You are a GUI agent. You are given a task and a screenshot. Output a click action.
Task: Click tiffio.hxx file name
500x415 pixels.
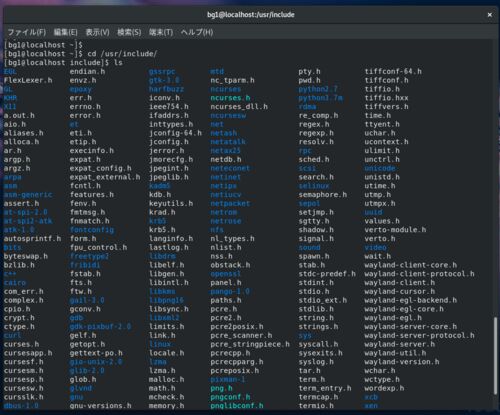(386, 98)
